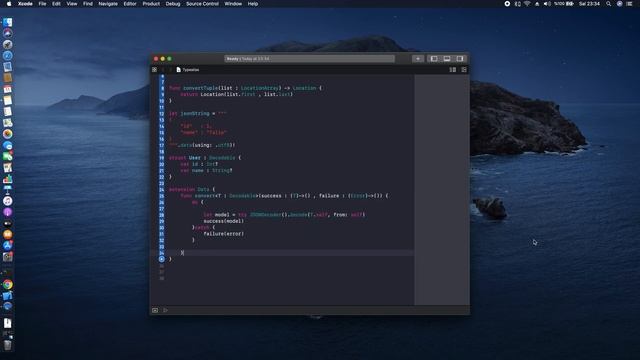The width and height of the screenshot is (640, 360).
Task: Open the Product menu
Action: pyautogui.click(x=151, y=4)
